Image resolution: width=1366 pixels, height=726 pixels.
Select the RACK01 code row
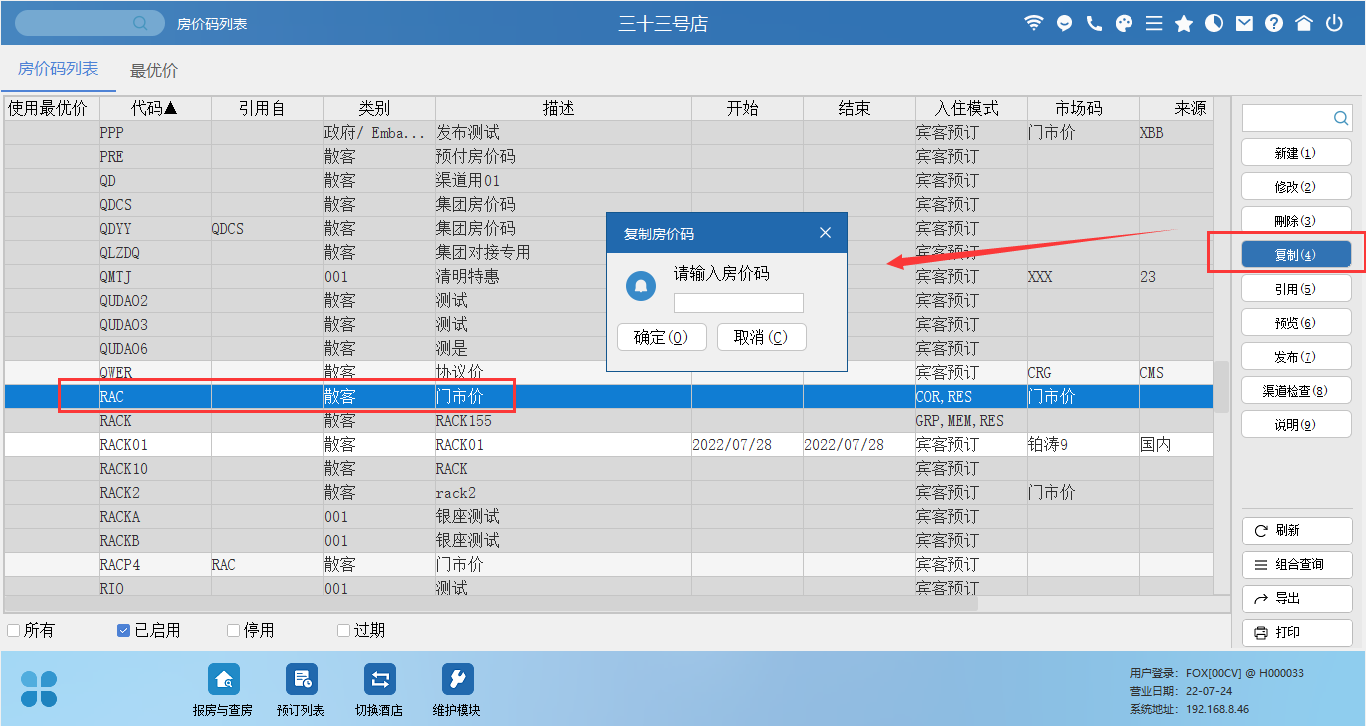coord(608,445)
